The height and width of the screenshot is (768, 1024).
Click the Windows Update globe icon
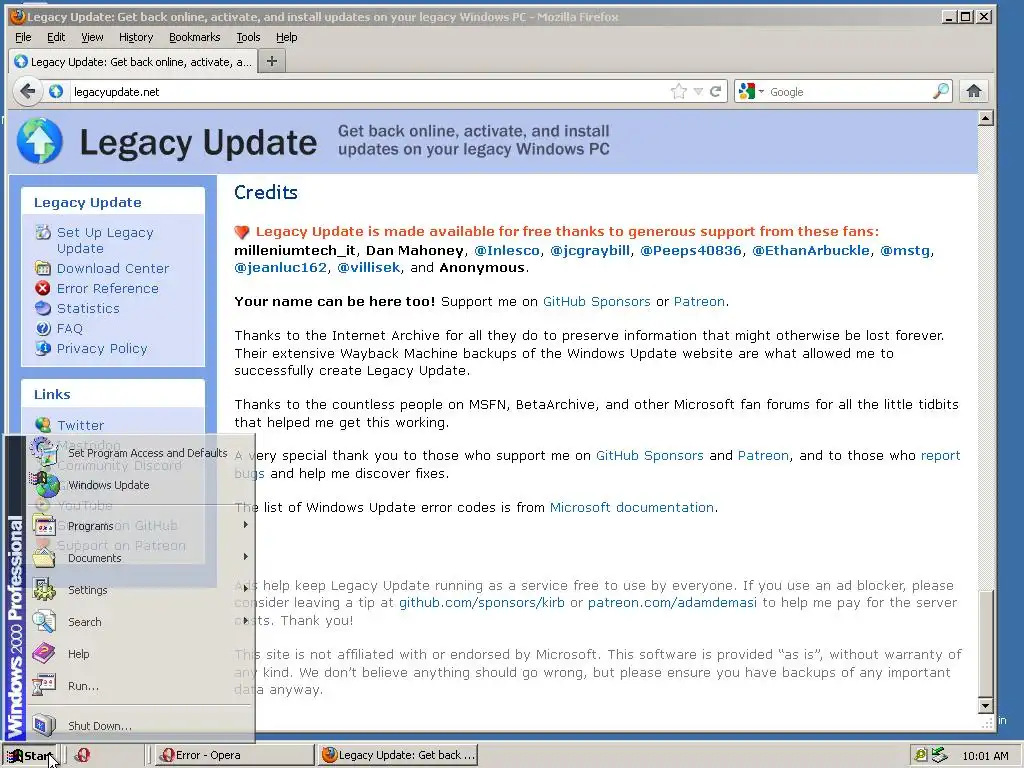pyautogui.click(x=44, y=484)
